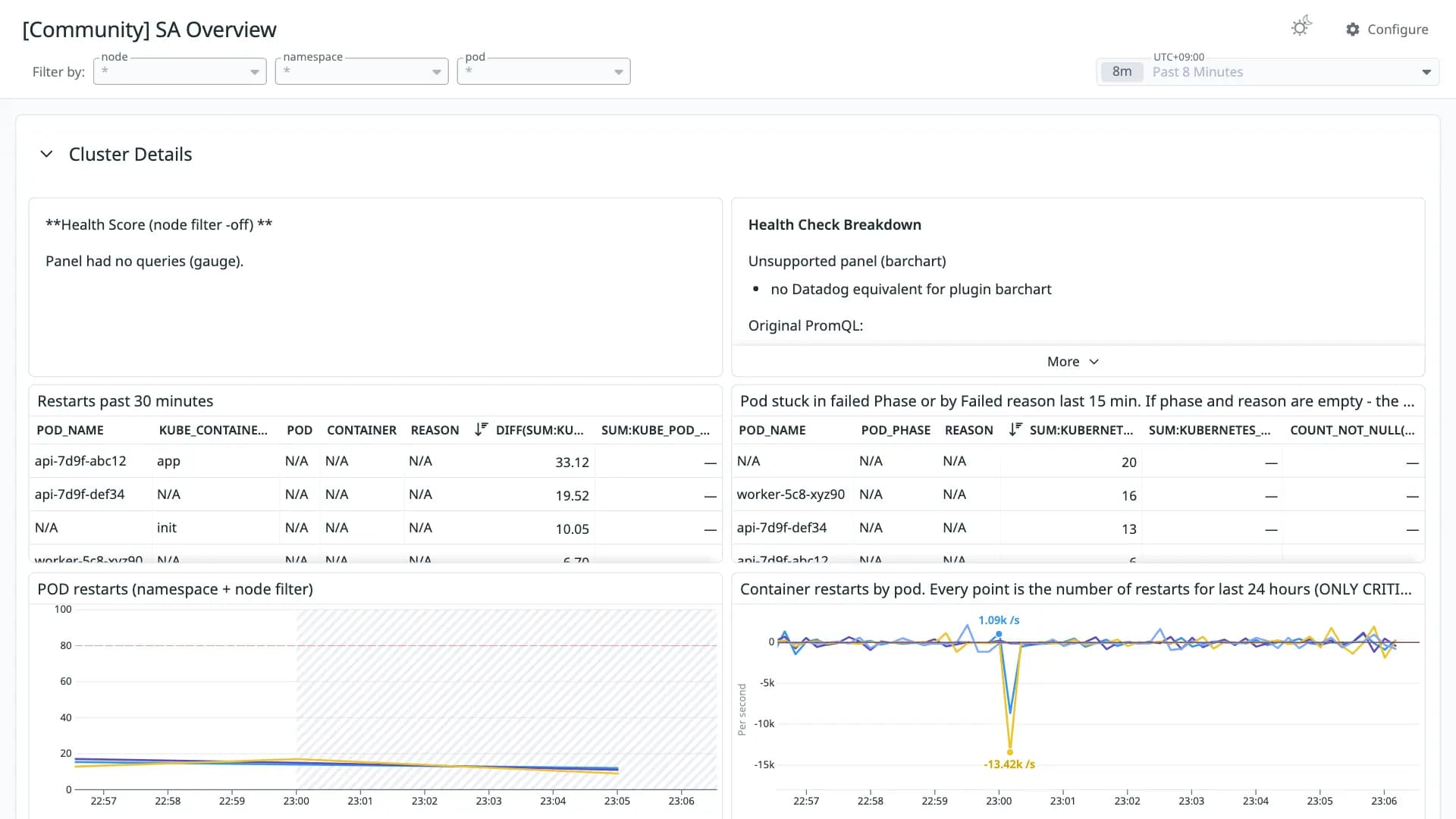Viewport: 1456px width, 819px height.
Task: Click Health Check Breakdown heading
Action: click(835, 224)
